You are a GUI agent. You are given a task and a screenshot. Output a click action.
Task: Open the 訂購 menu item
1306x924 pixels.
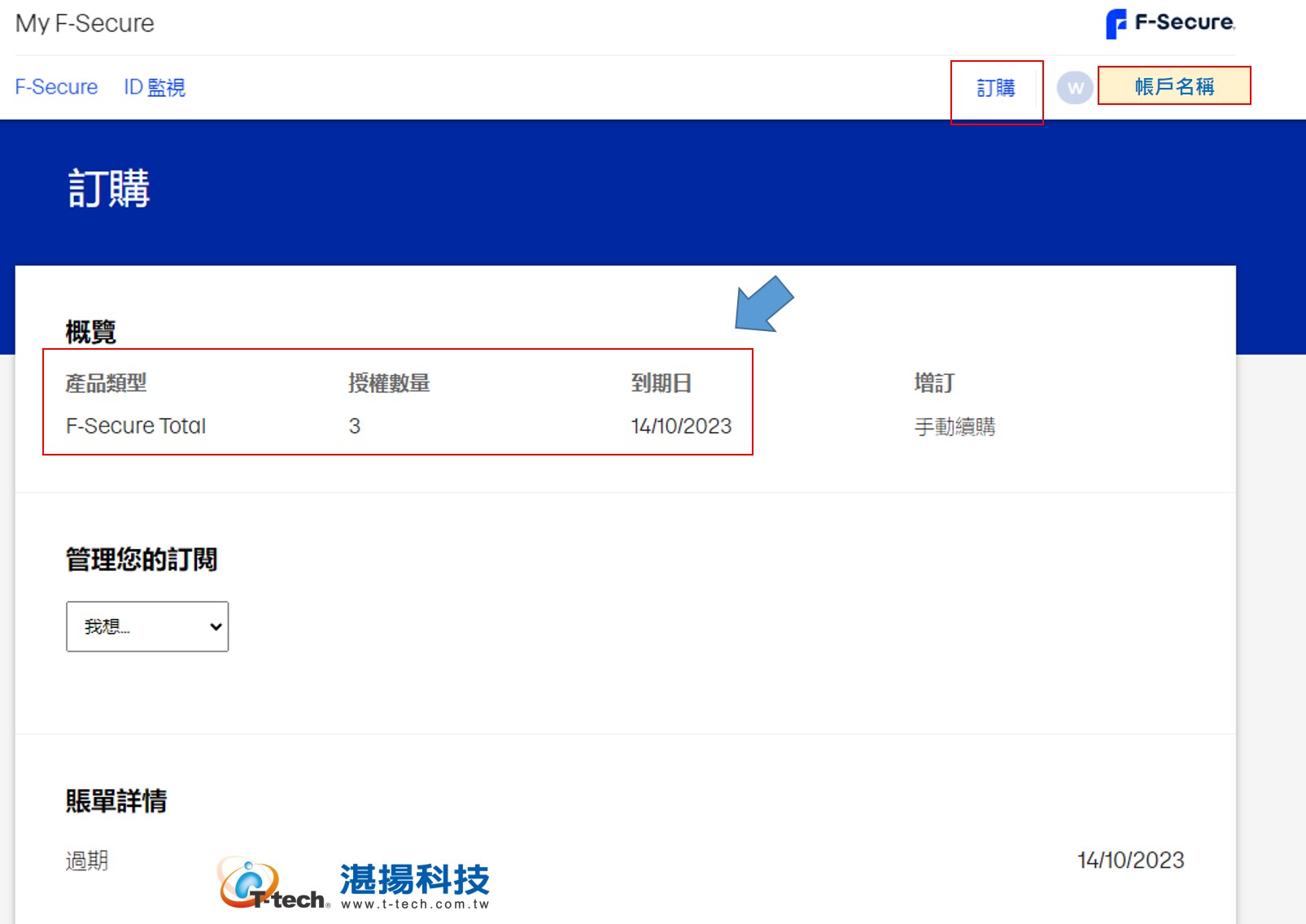996,88
